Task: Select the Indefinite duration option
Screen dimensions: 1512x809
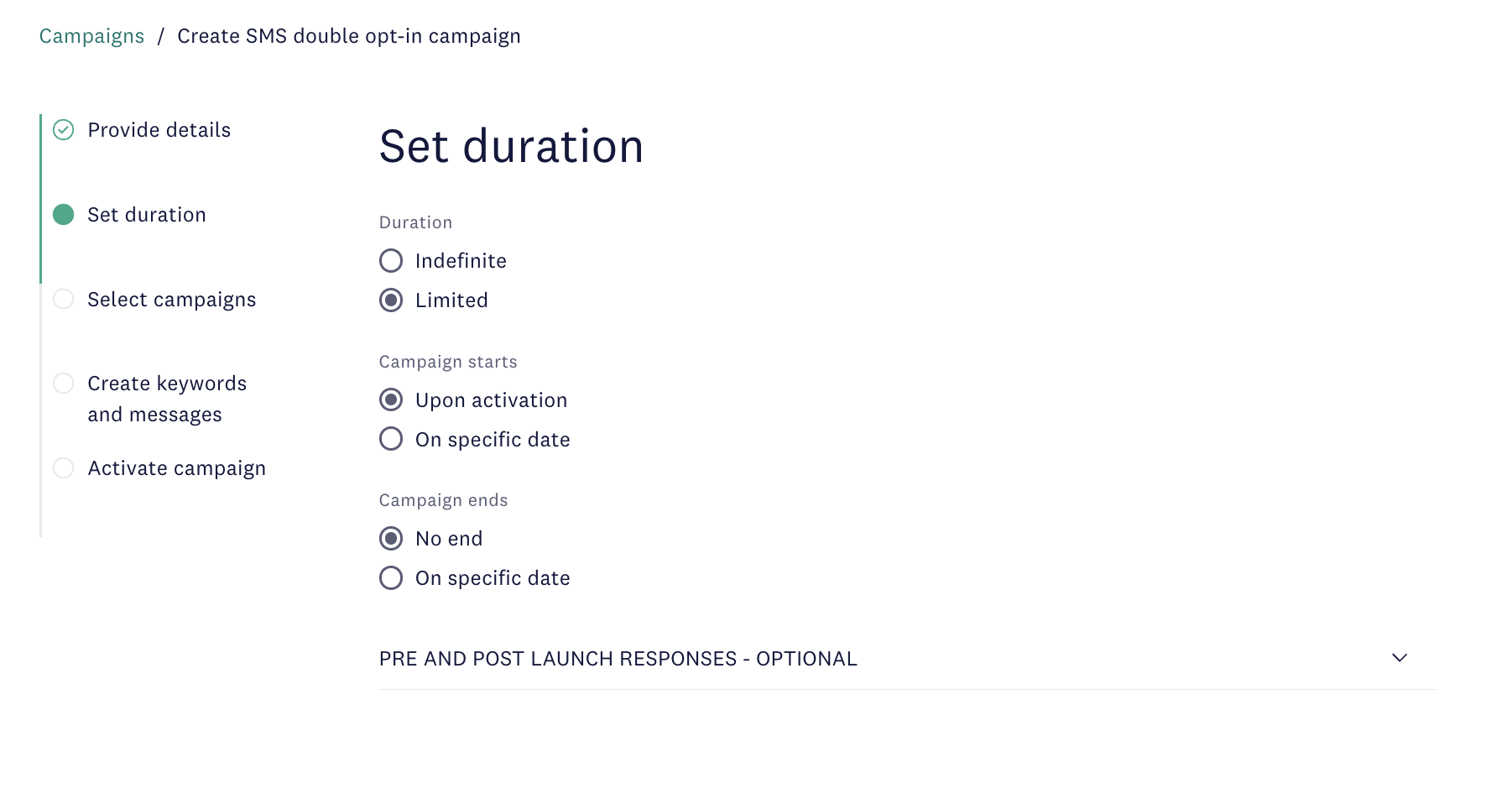Action: [391, 260]
